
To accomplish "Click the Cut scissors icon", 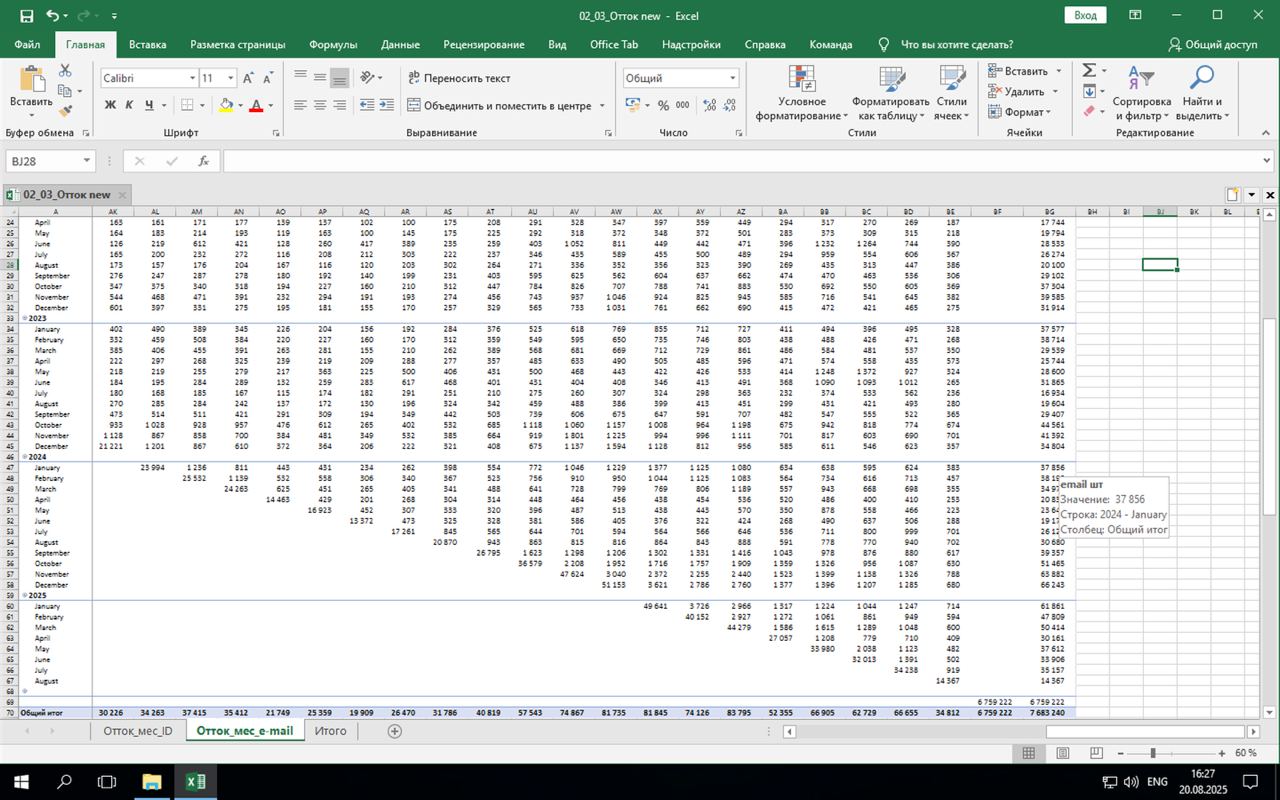I will (66, 71).
